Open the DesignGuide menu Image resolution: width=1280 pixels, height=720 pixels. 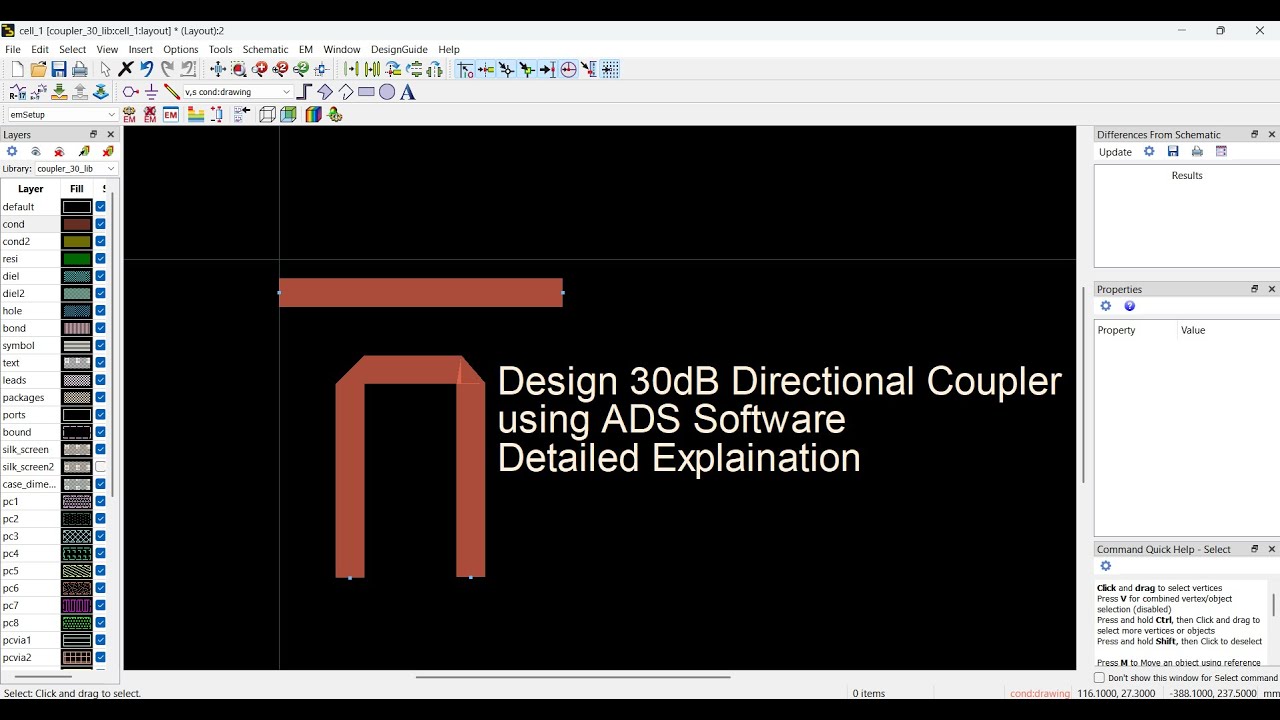[x=399, y=49]
